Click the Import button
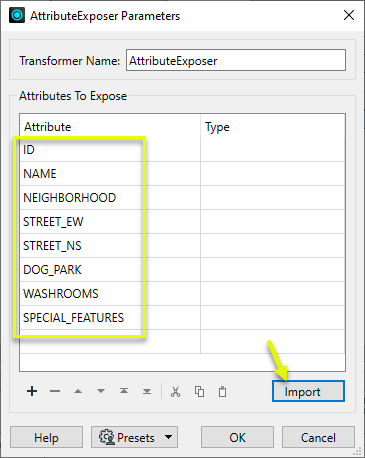The image size is (365, 458). pos(308,391)
